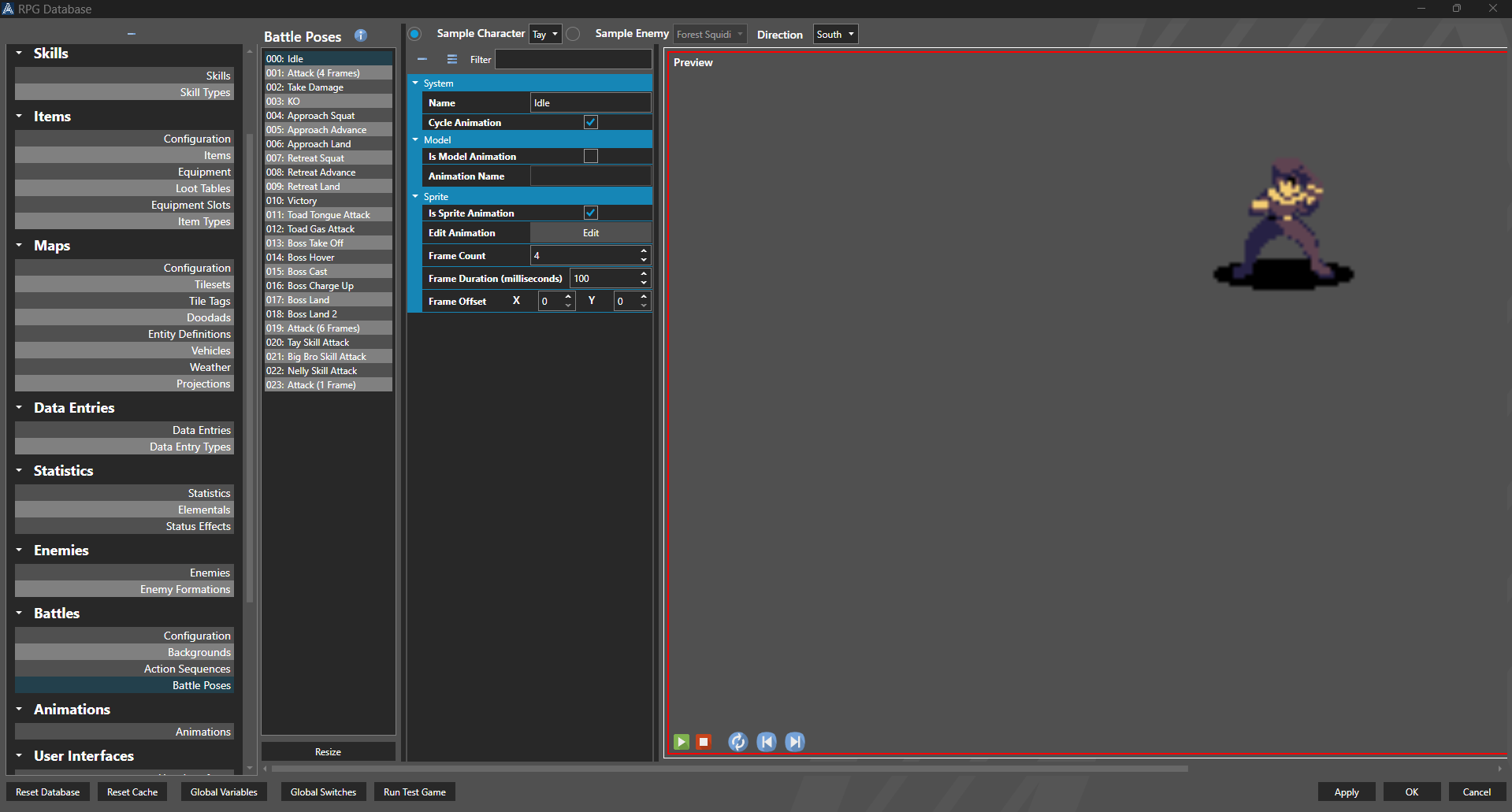Click the expand-all list icon beside Filter
The image size is (1512, 812).
point(452,59)
